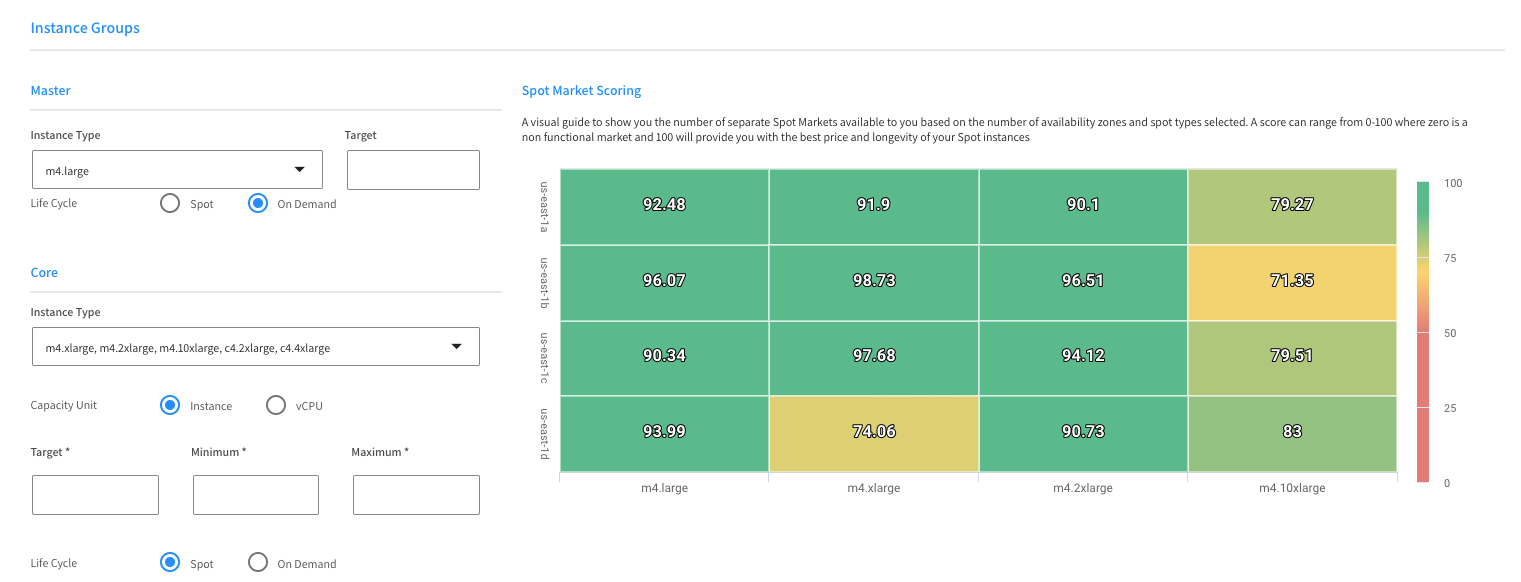Screen dimensions: 1521x582
Task: Click the Spot Market Scoring heading
Action: click(581, 91)
